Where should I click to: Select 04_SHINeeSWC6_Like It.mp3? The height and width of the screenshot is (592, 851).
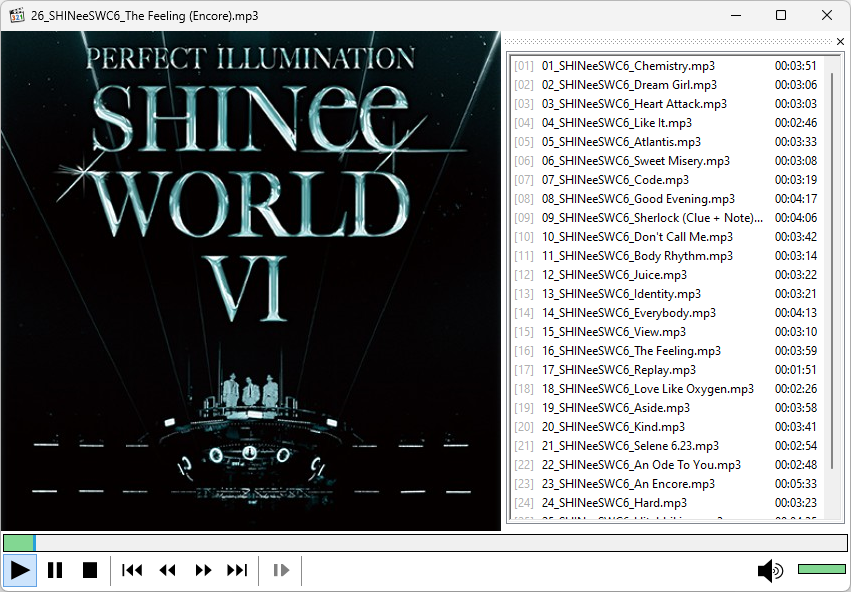667,123
